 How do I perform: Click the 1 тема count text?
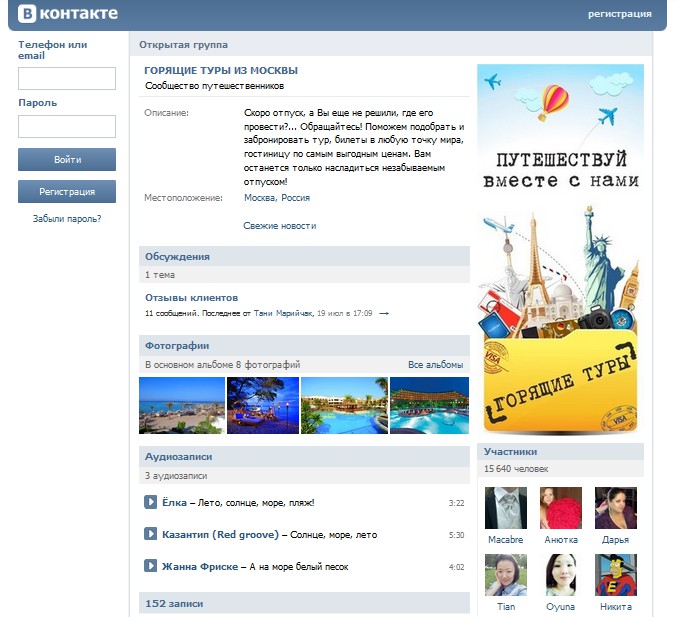(160, 275)
